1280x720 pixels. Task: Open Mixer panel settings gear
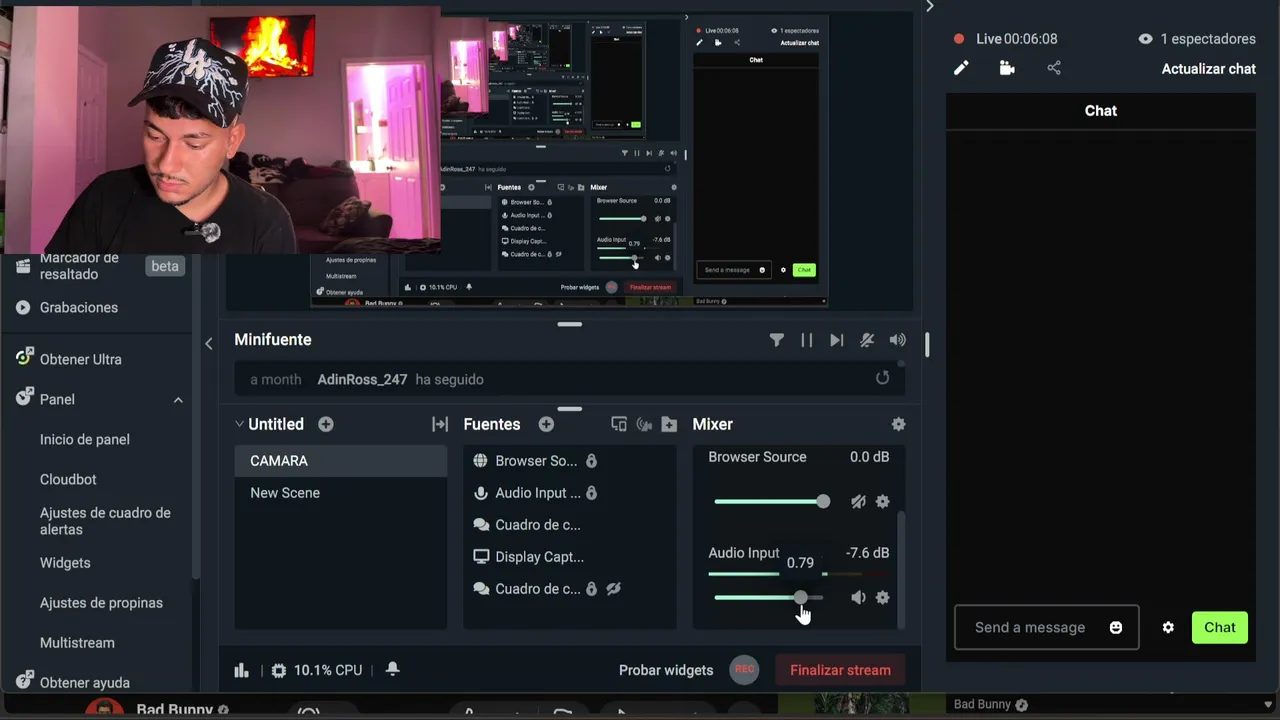tap(899, 424)
